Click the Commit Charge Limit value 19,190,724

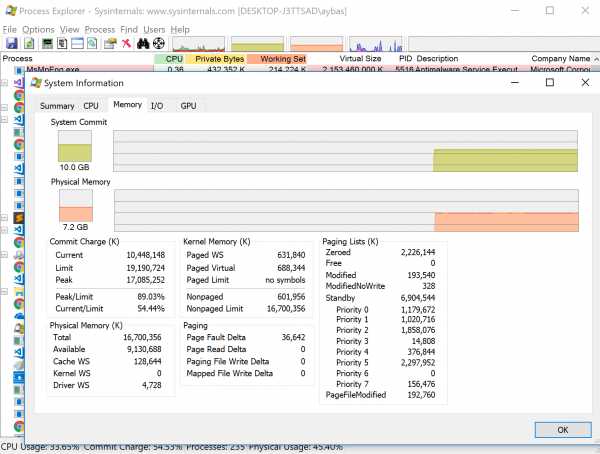click(146, 268)
